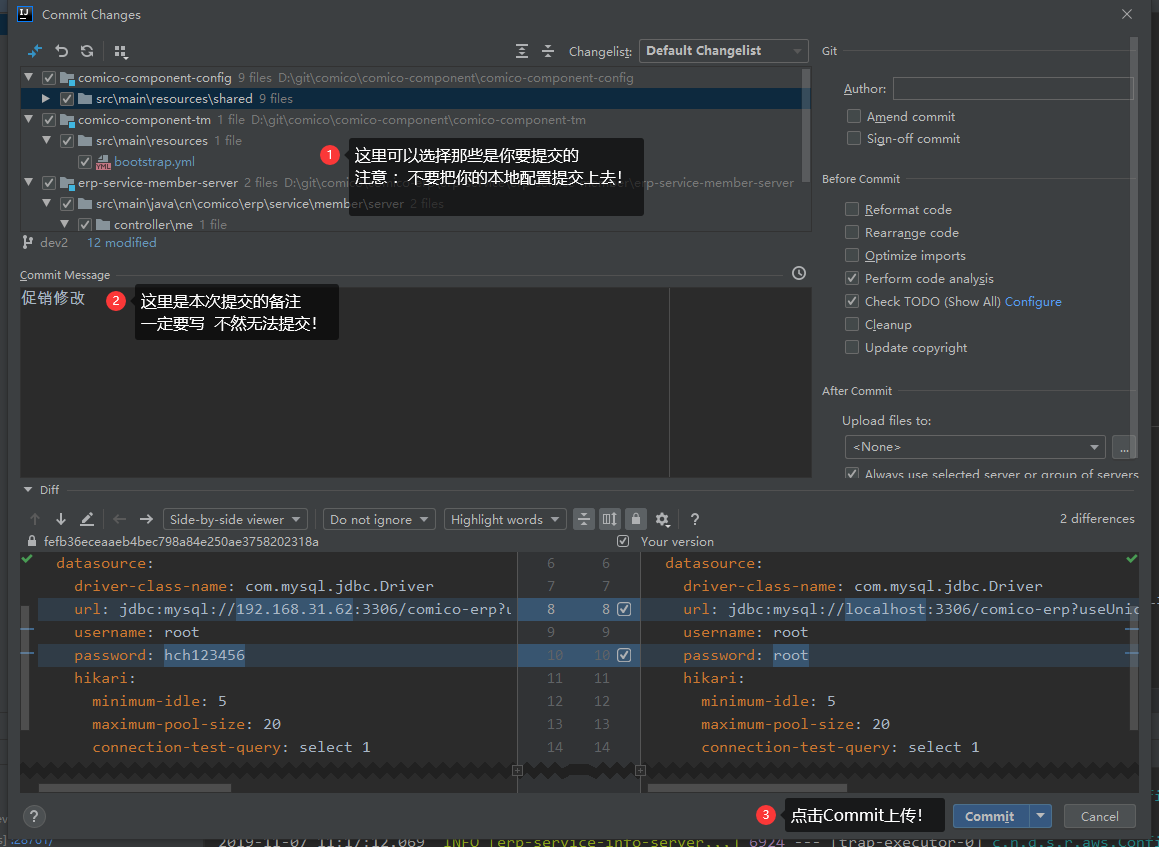Uncheck Check TODO option

tap(852, 301)
